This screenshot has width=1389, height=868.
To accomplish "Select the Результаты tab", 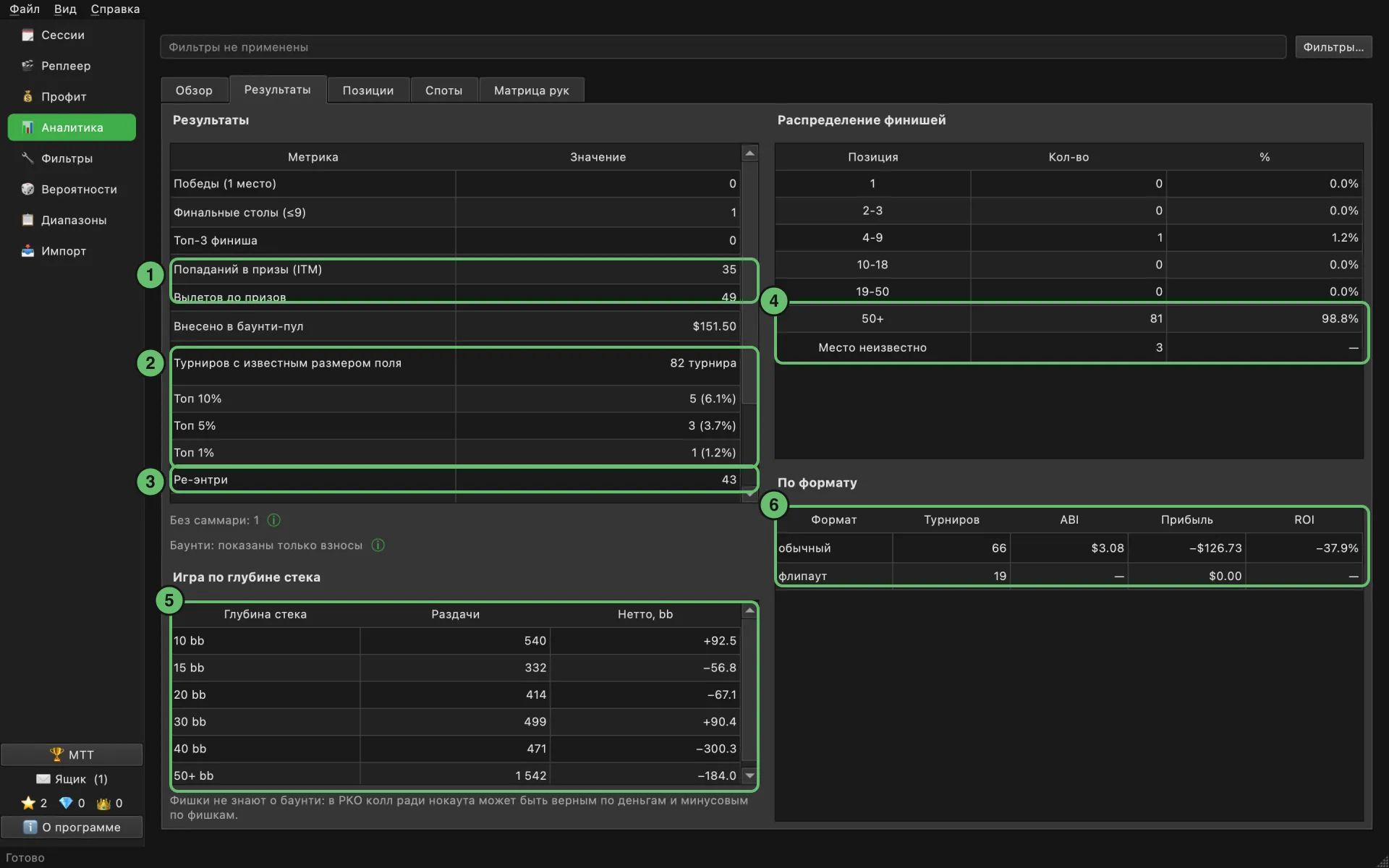I will [278, 90].
